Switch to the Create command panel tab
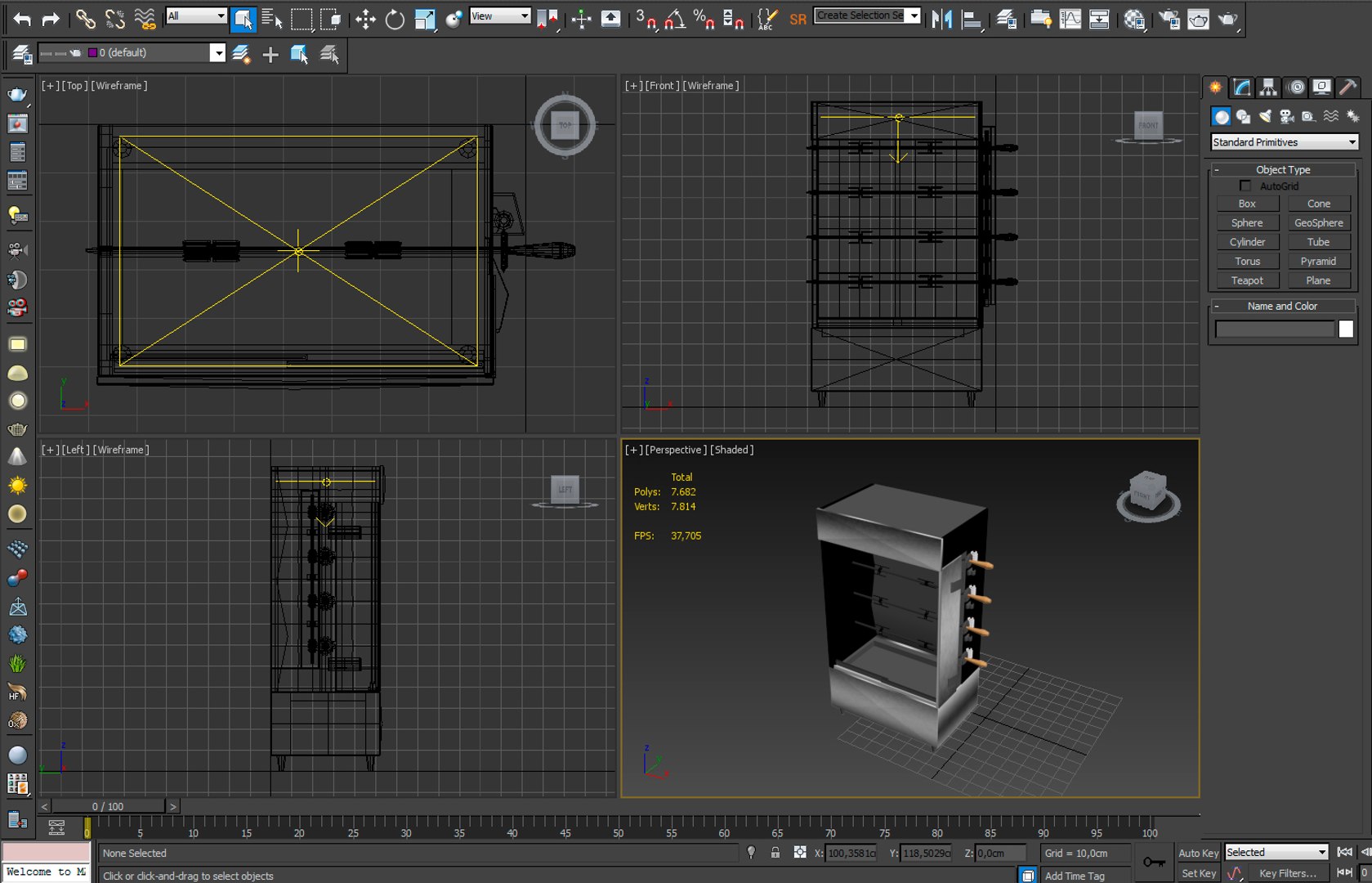 [1216, 87]
